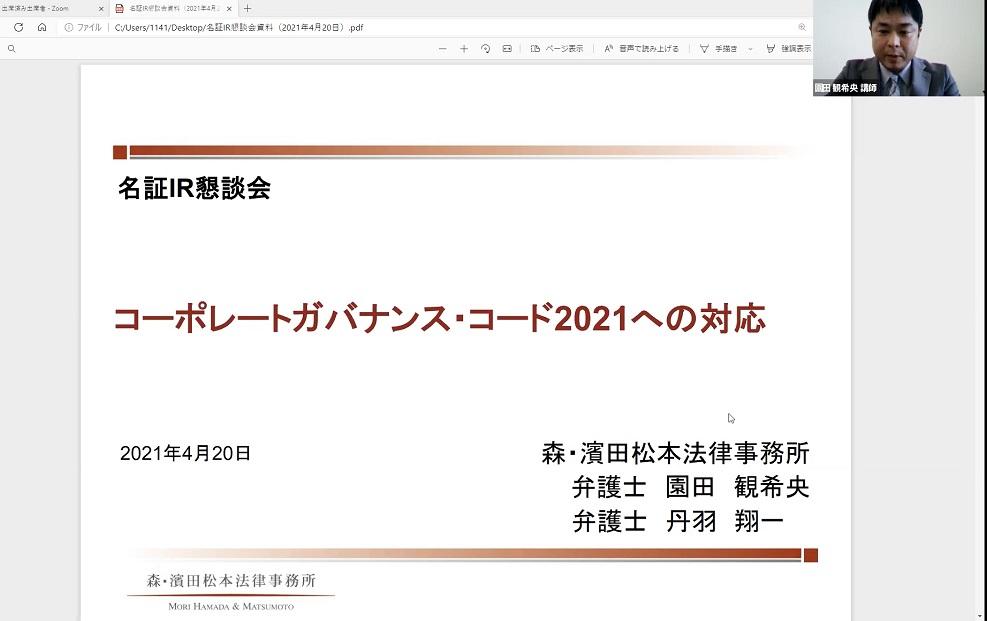
Task: Go to the browser home page
Action: coord(42,27)
